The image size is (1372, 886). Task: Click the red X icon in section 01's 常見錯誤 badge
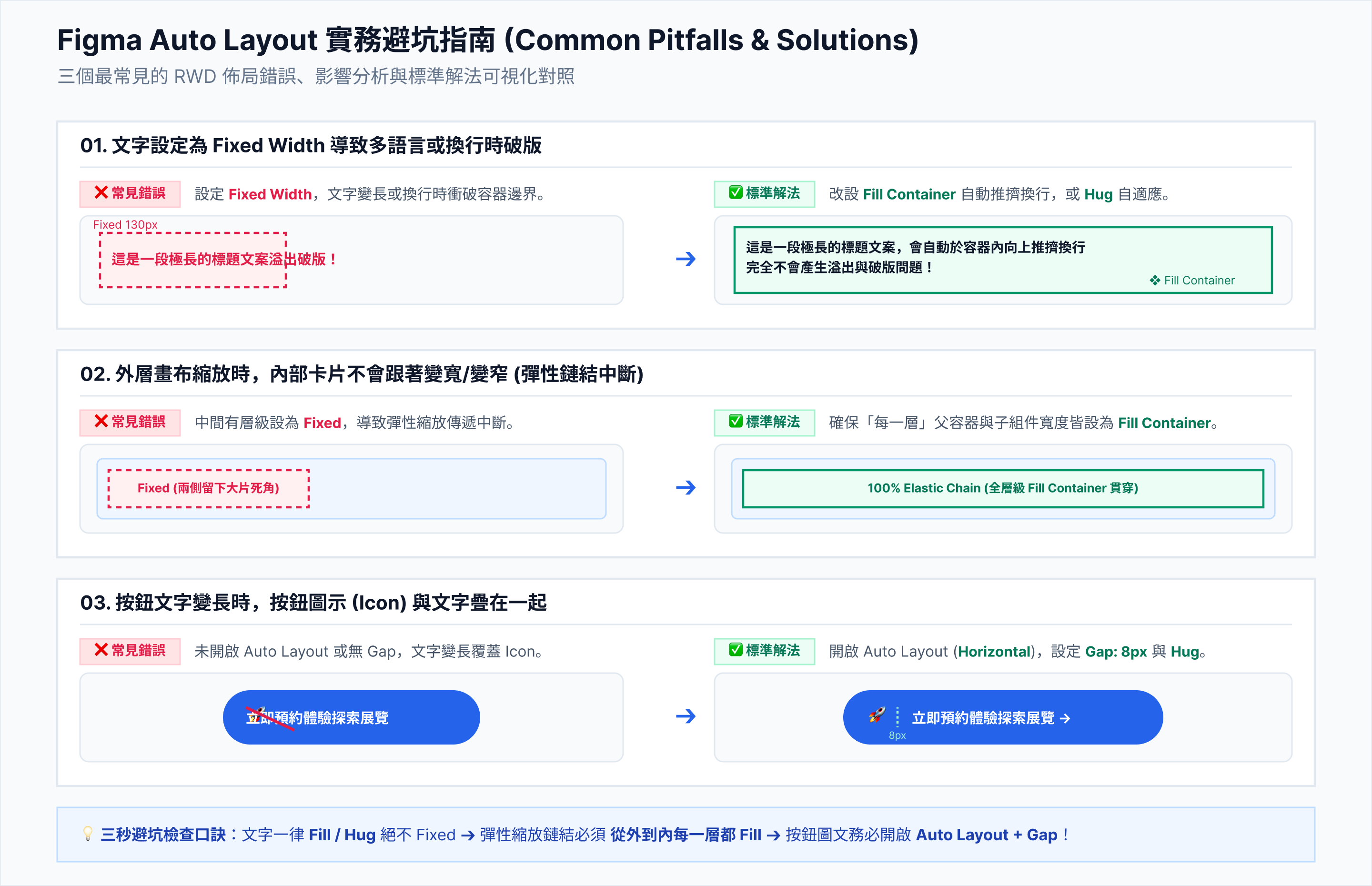pos(101,193)
